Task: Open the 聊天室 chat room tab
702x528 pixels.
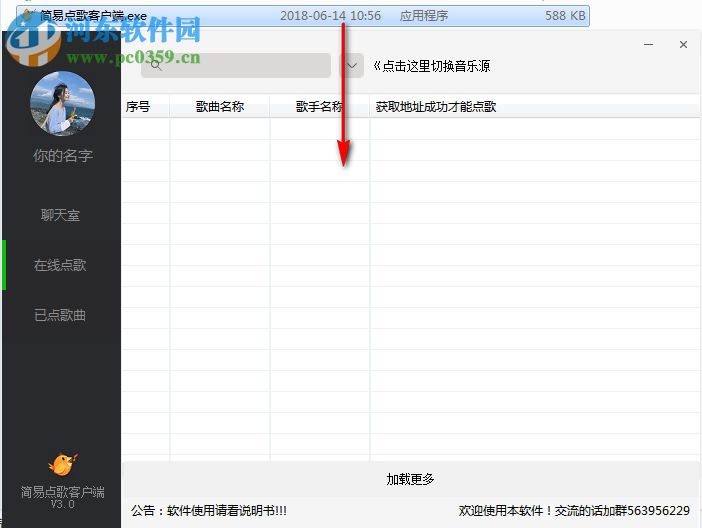Action: pos(60,215)
